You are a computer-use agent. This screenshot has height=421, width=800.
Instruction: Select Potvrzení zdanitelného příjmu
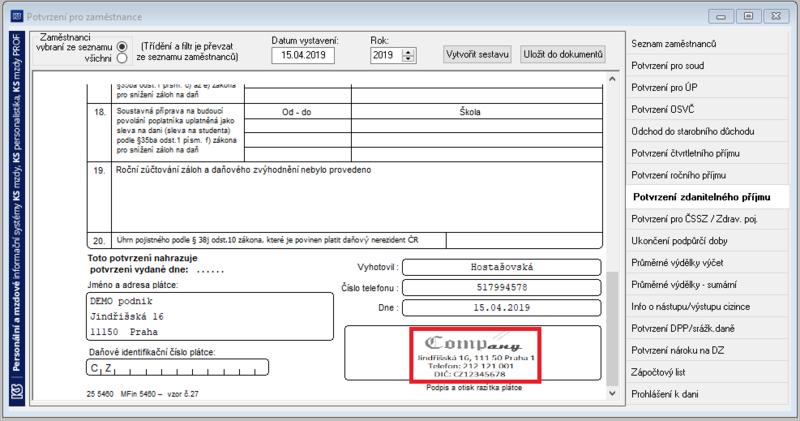pos(707,197)
